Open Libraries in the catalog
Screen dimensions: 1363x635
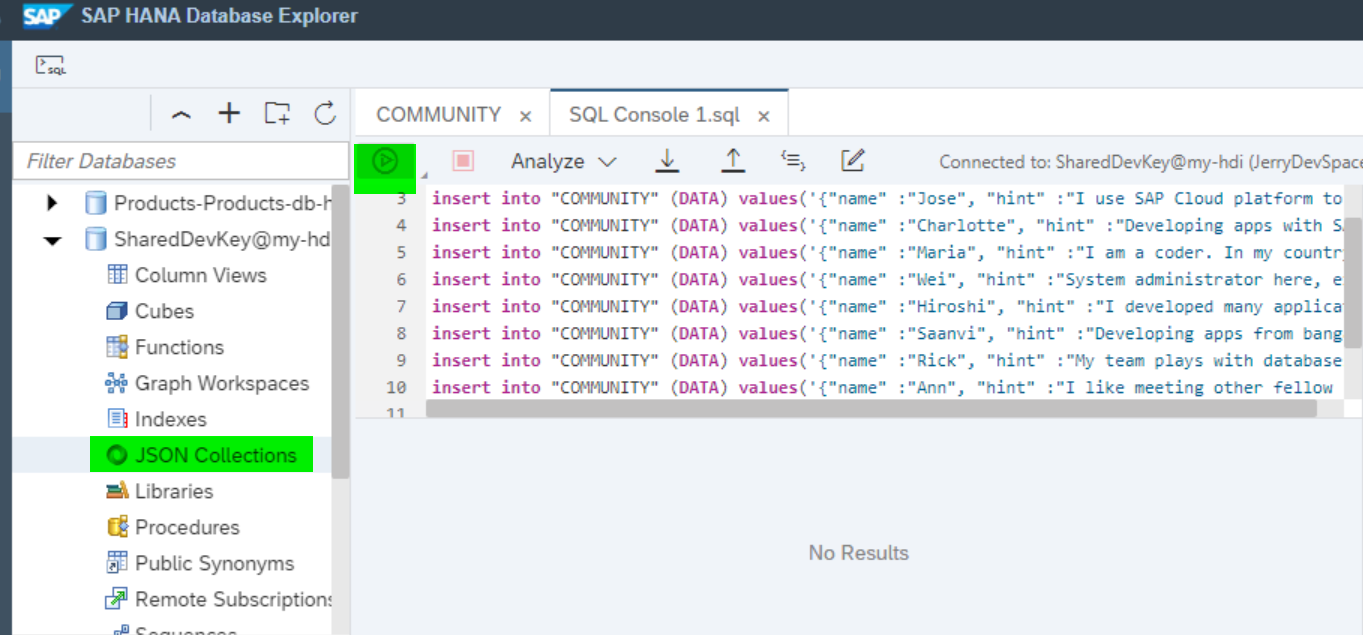(x=175, y=491)
